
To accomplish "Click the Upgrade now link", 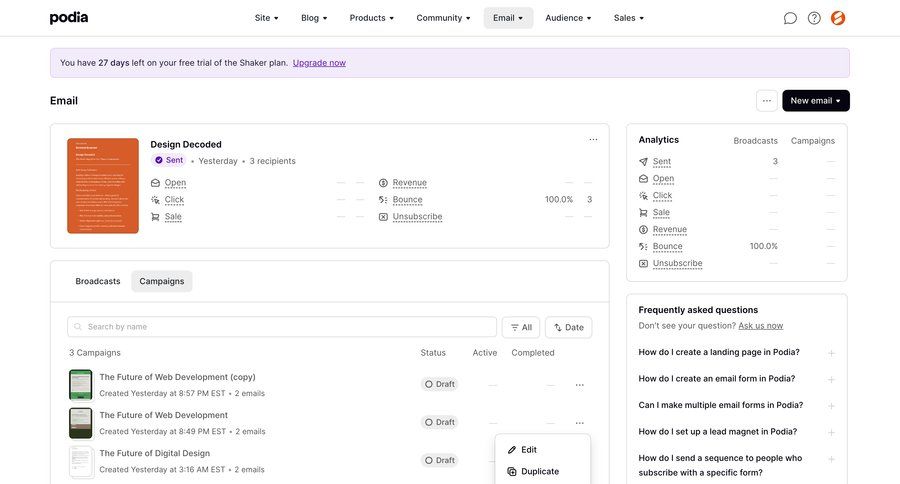I will coord(319,63).
